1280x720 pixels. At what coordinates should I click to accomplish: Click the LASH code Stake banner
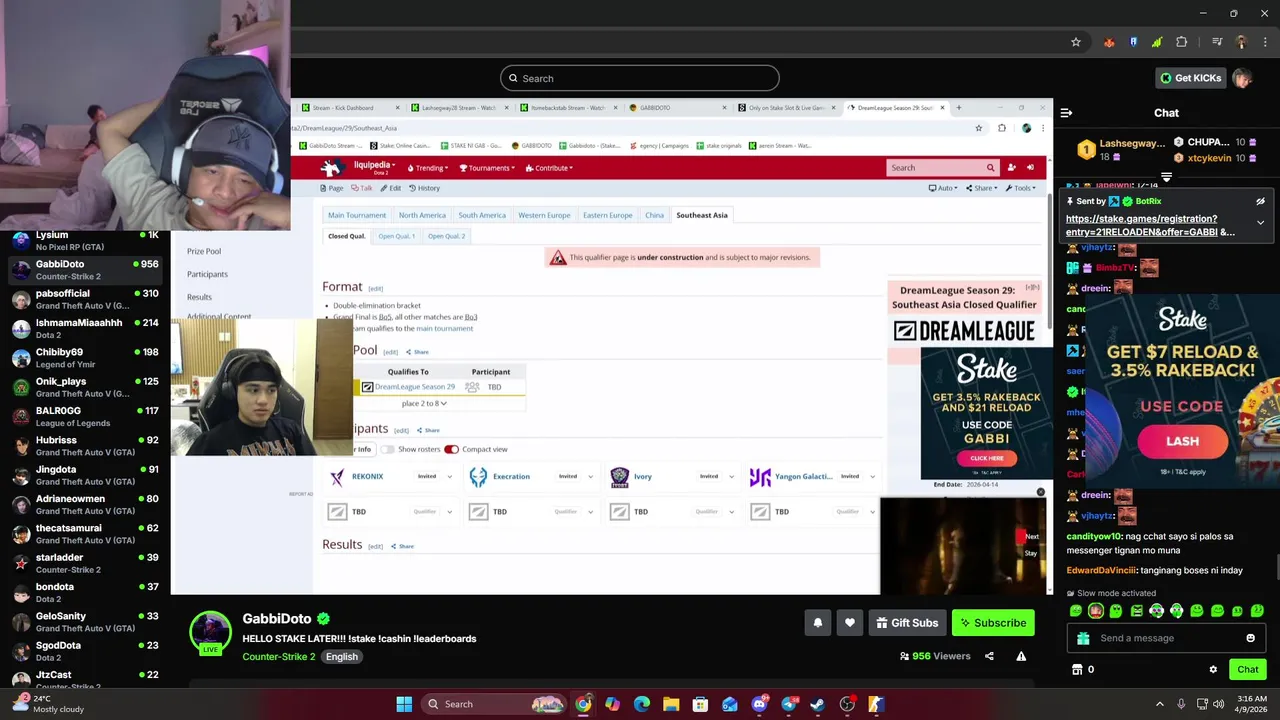1180,390
